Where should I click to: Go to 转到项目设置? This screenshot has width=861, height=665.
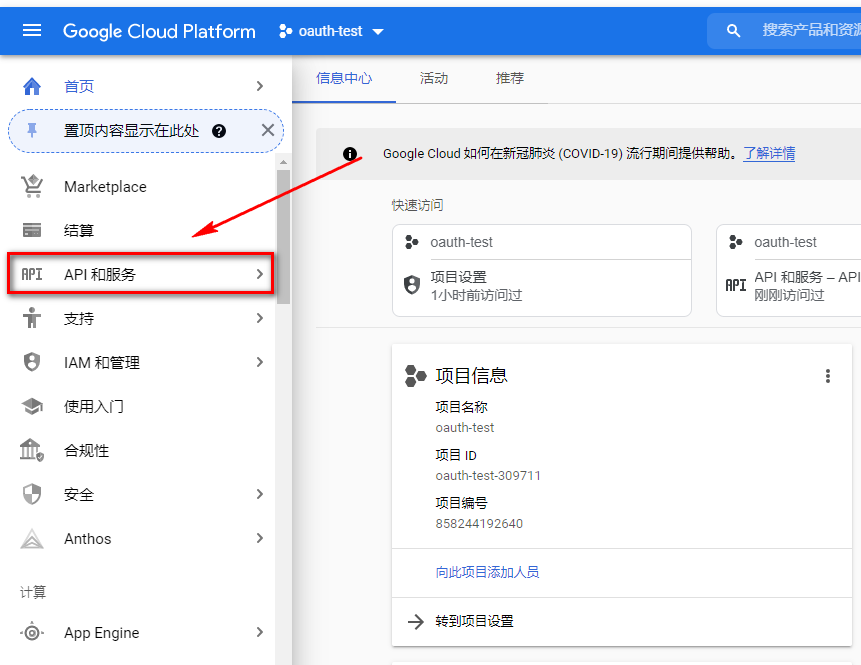474,621
